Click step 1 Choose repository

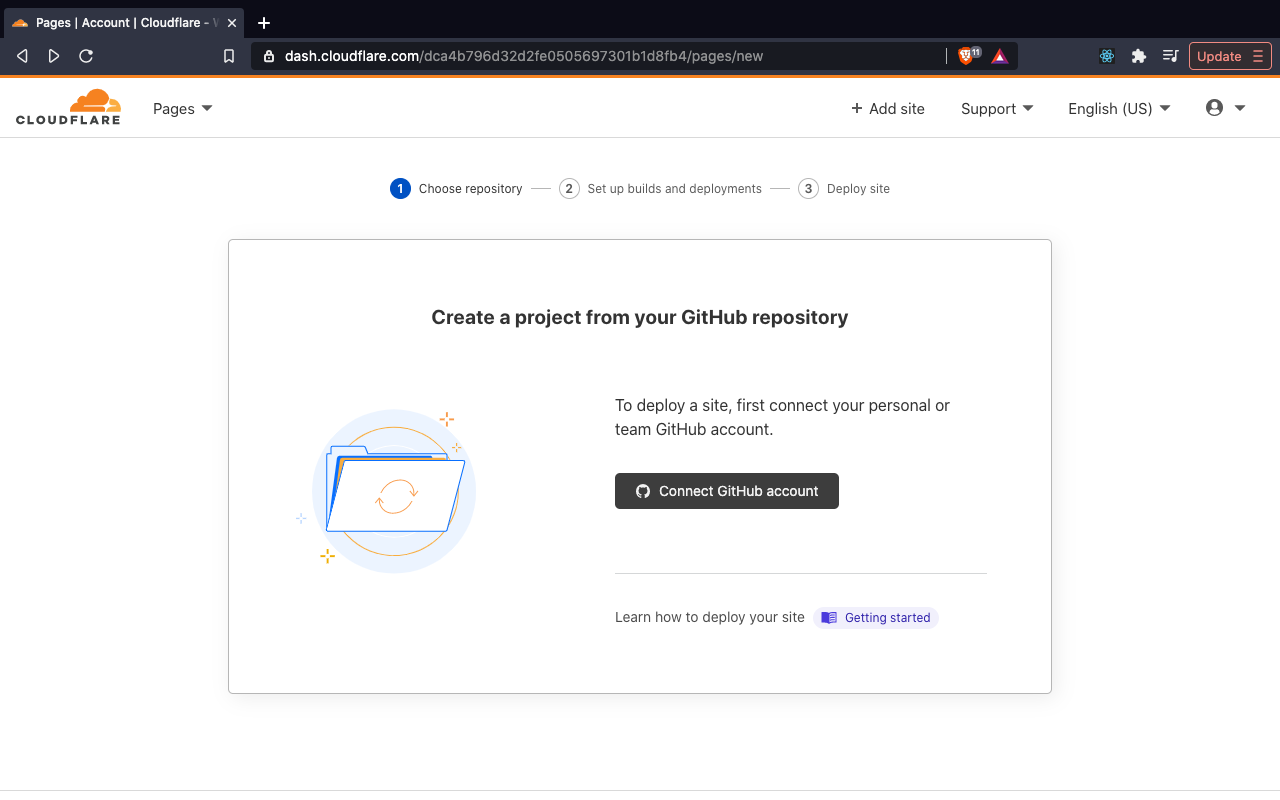tap(455, 188)
